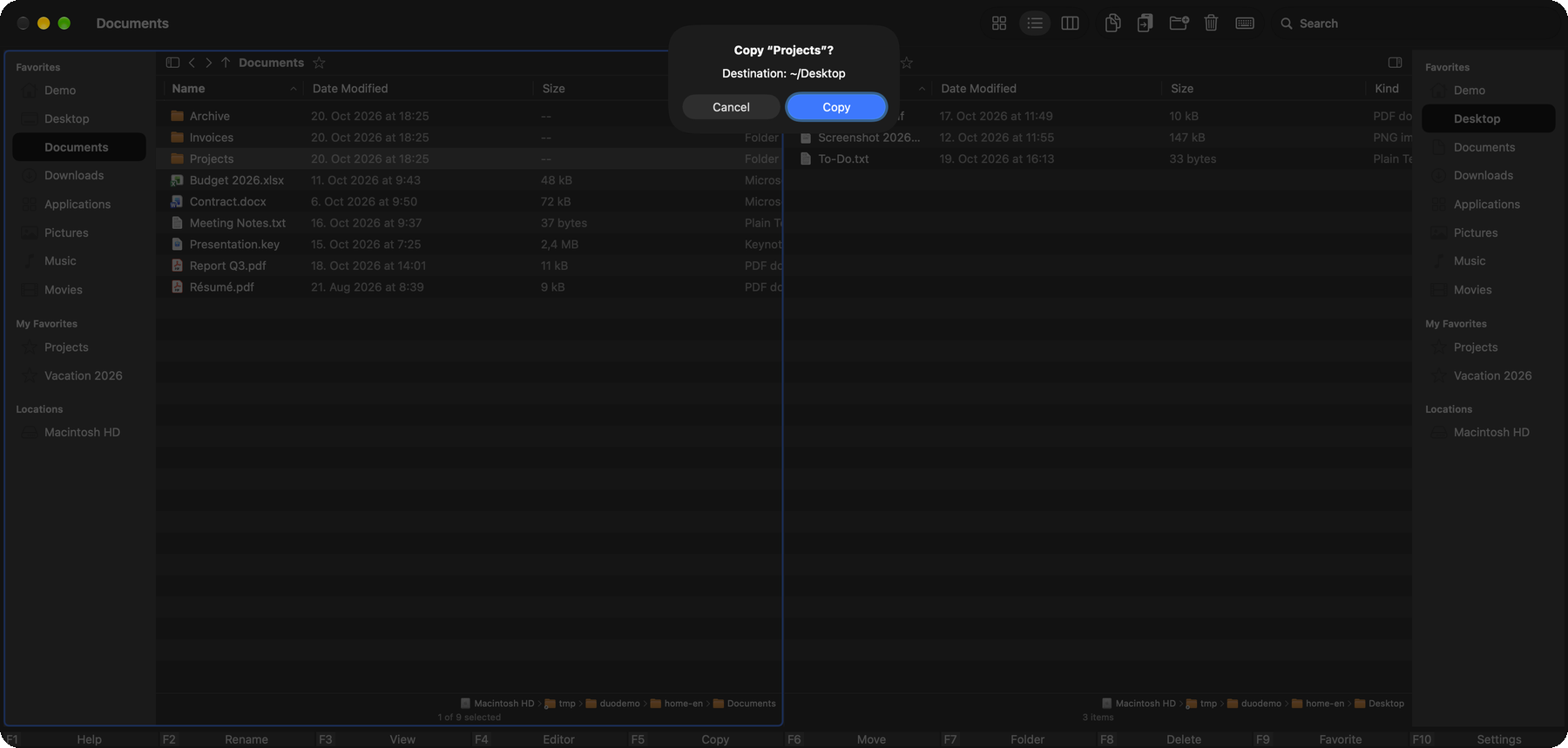
Task: Select the Budget 2026.xlsx file icon
Action: click(178, 180)
